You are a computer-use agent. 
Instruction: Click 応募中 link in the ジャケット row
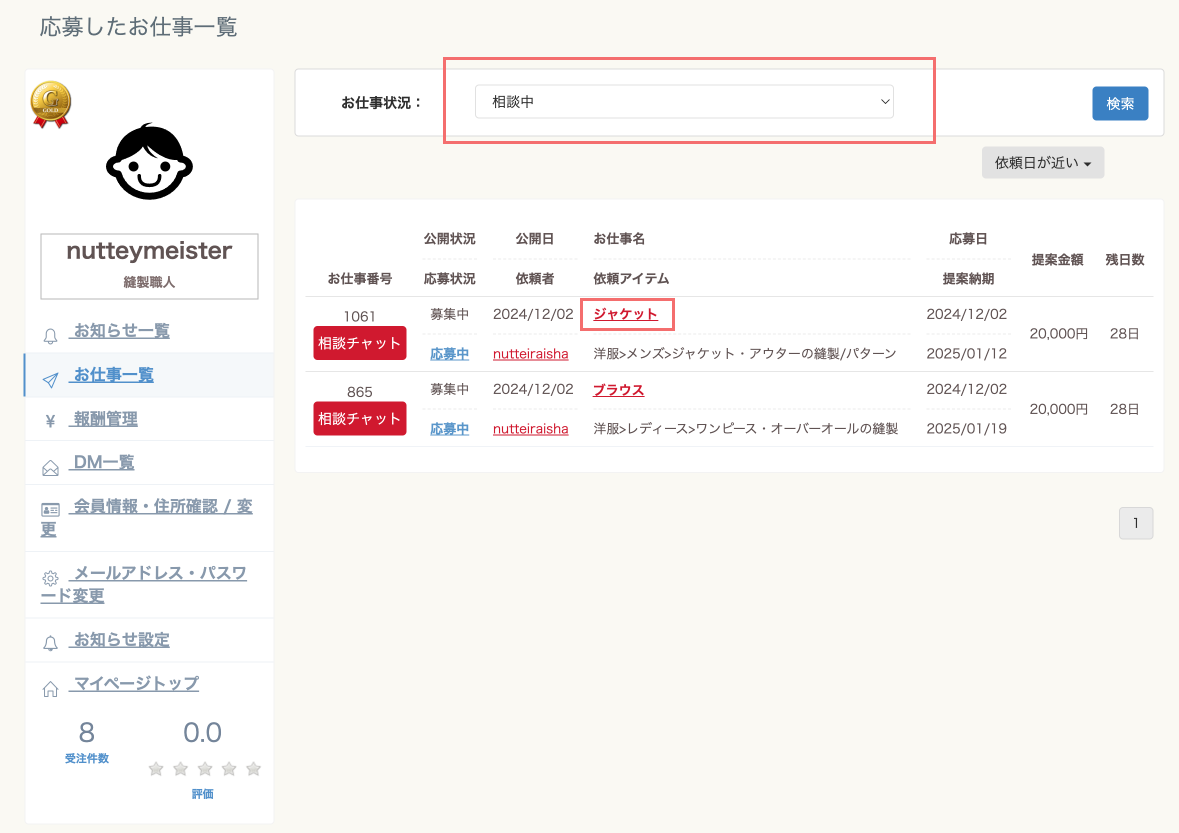450,353
